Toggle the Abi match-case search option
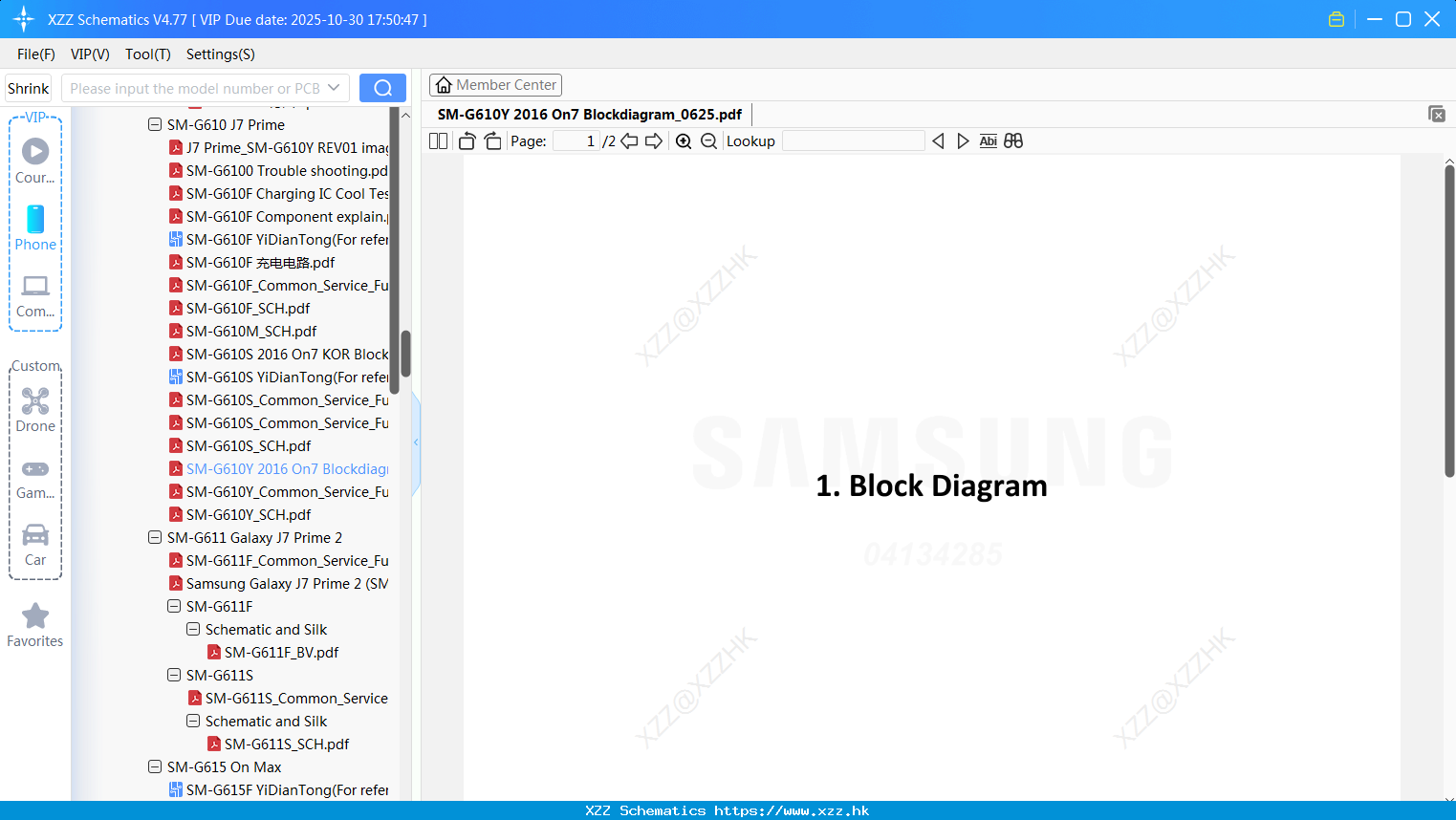 (989, 141)
